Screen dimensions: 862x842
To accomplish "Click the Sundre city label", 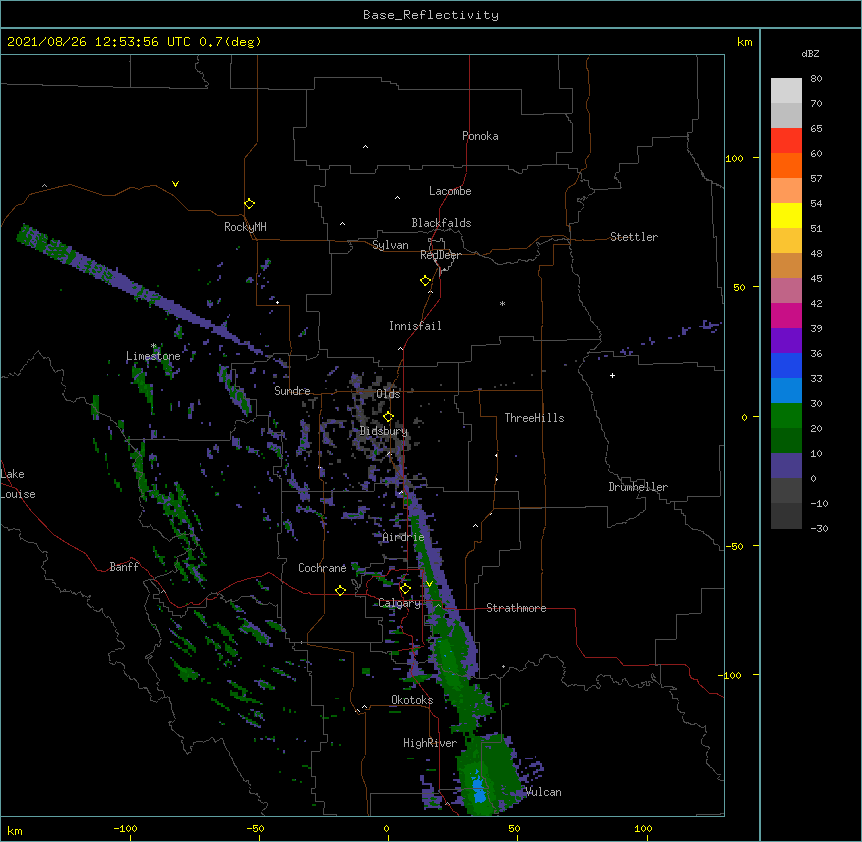I will (292, 391).
